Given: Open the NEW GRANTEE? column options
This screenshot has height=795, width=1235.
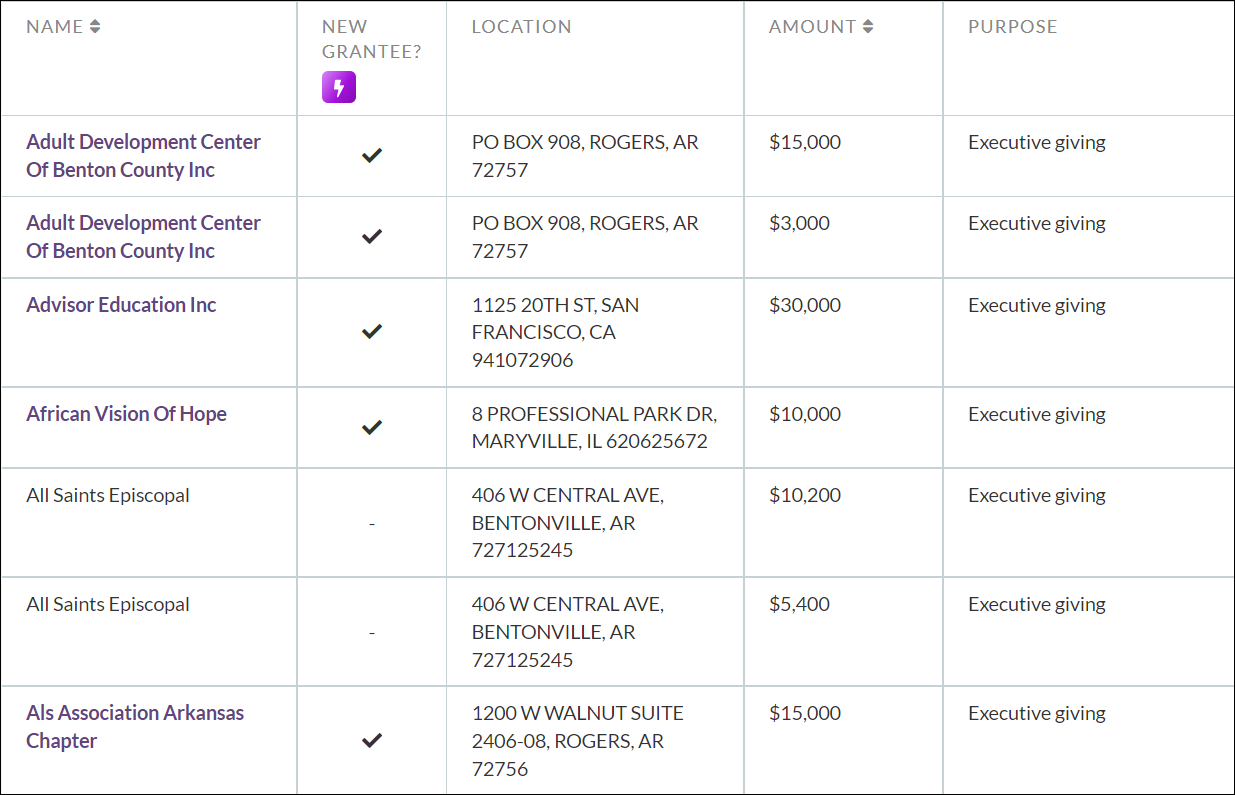Looking at the screenshot, I should pyautogui.click(x=372, y=40).
